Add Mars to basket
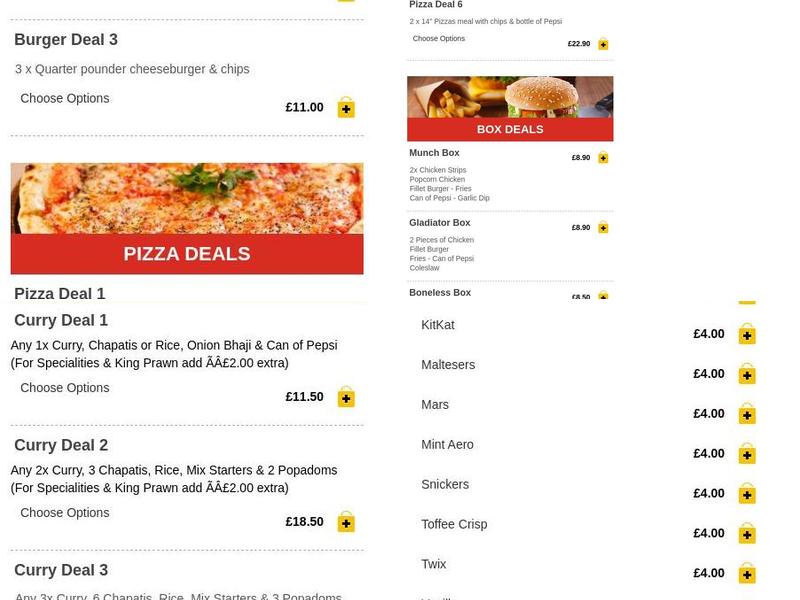The image size is (800, 600). coord(747,414)
